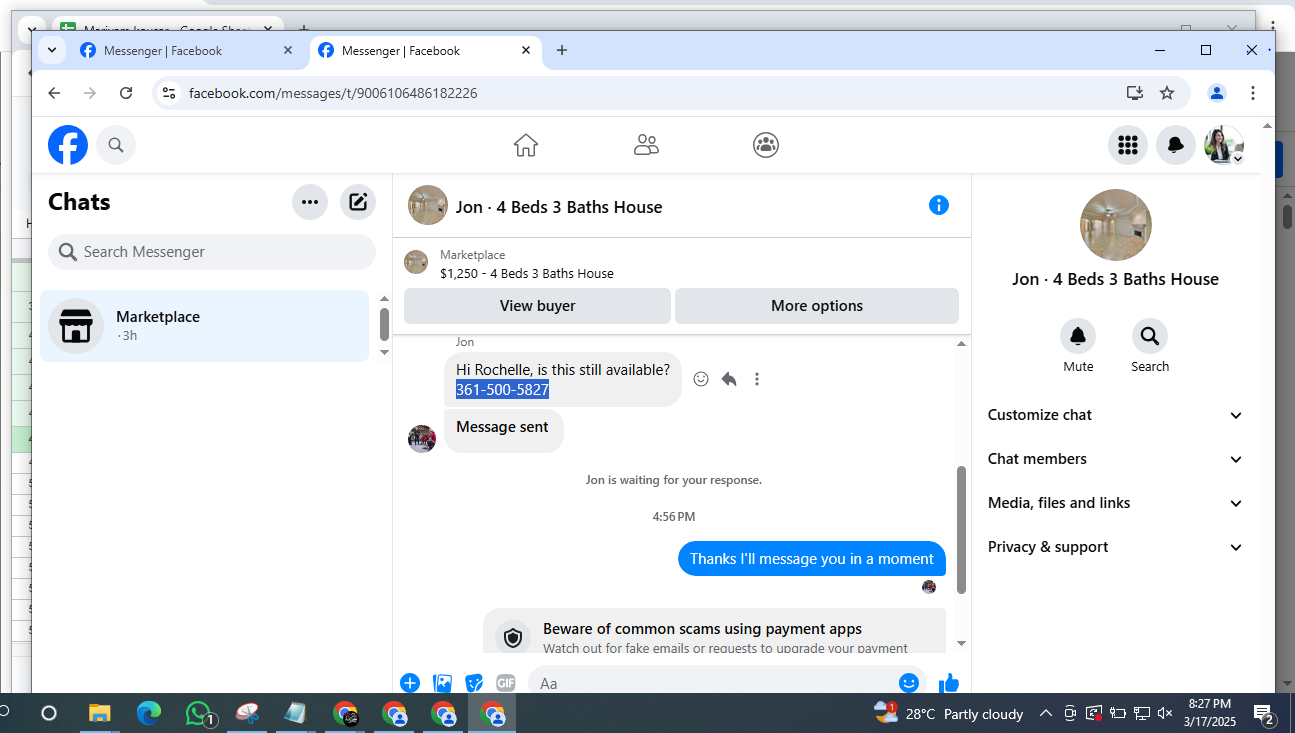This screenshot has height=733, width=1295.
Task: Search in conversation using Search icon
Action: [1150, 336]
